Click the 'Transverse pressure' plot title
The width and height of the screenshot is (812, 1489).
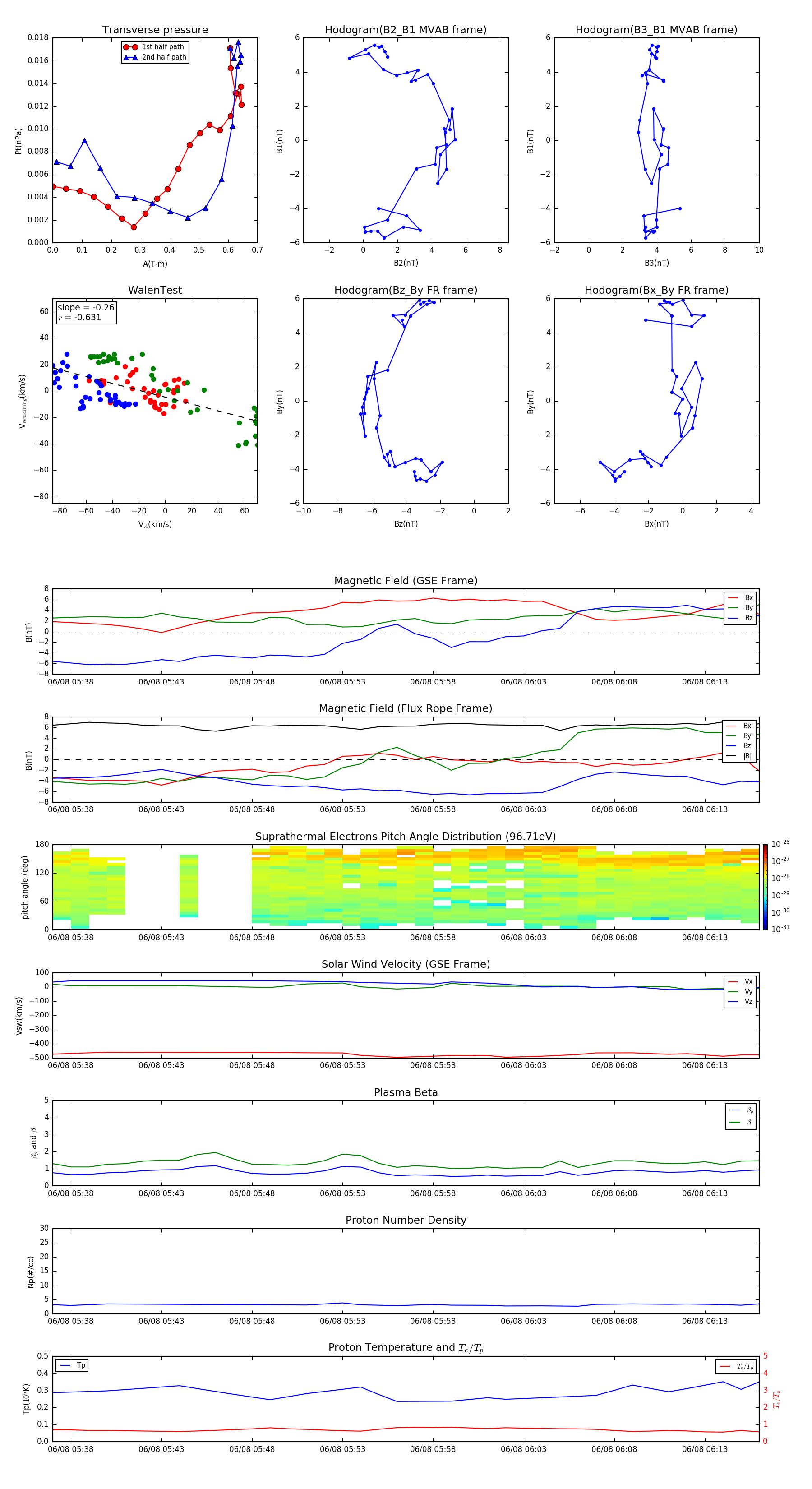(155, 30)
